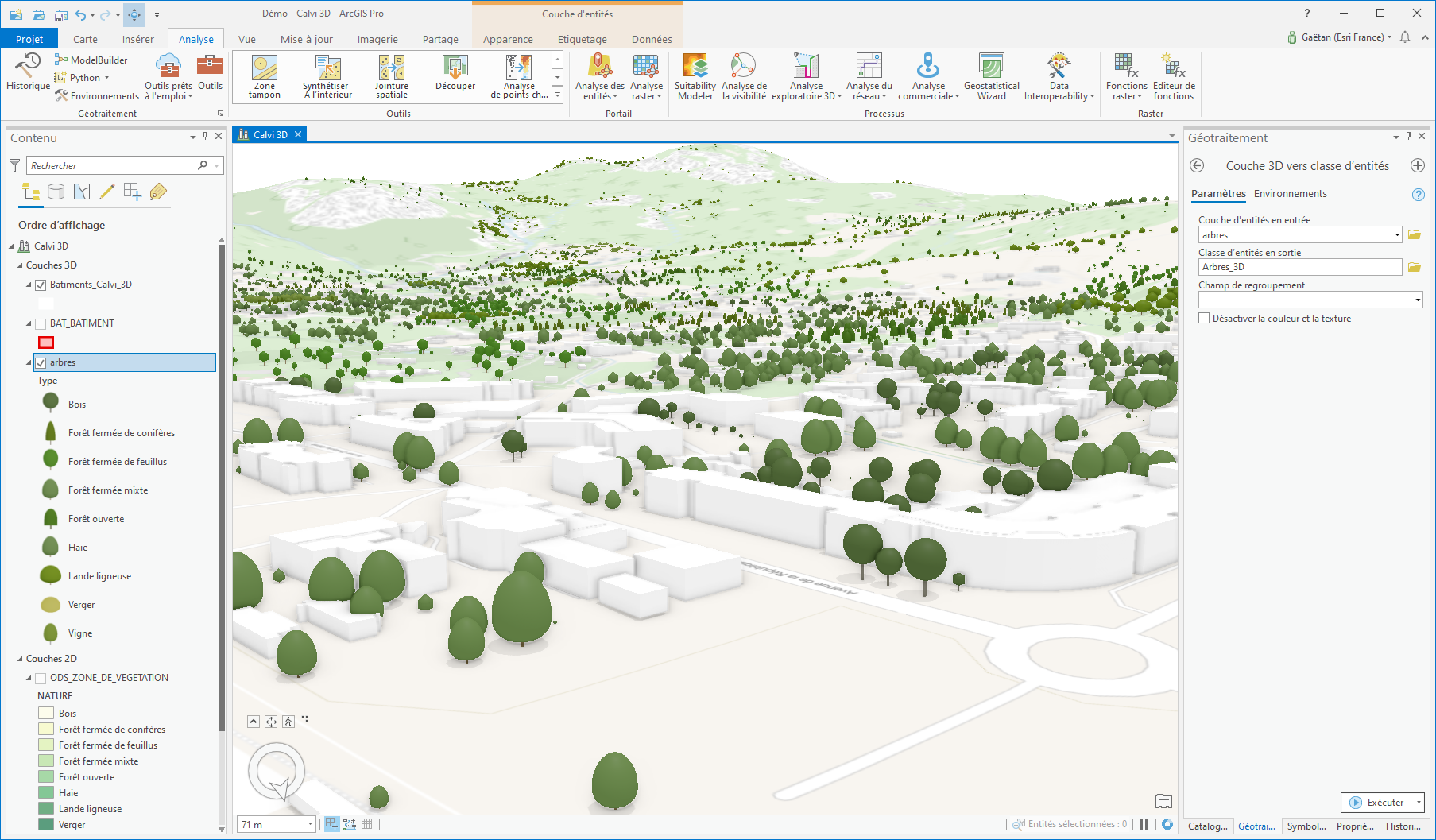Refresh the map view

[x=1167, y=824]
